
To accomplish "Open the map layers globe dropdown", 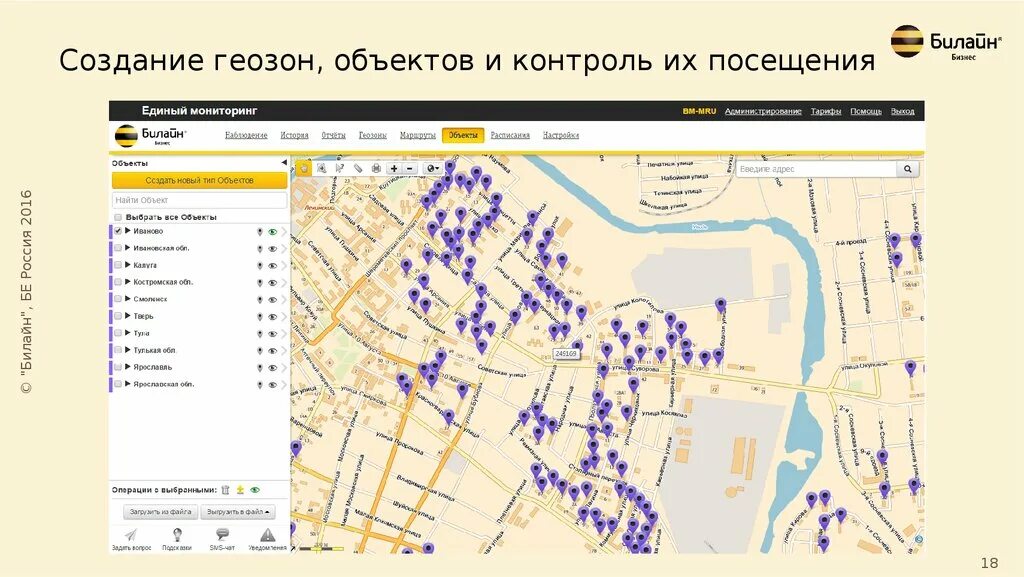I will click(x=432, y=168).
